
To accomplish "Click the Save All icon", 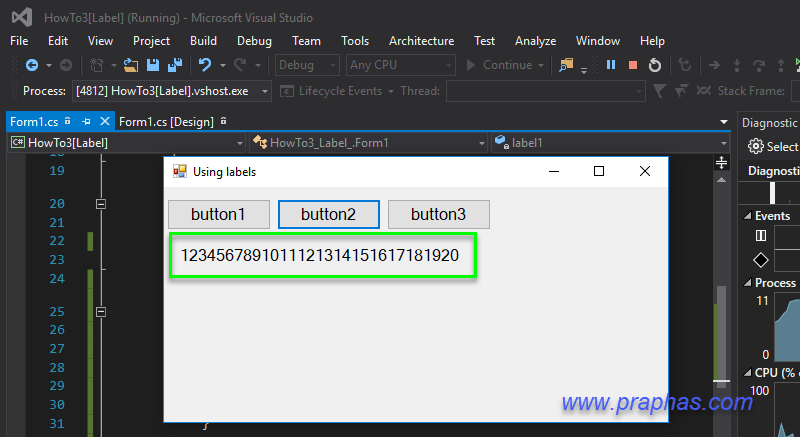I will point(175,65).
